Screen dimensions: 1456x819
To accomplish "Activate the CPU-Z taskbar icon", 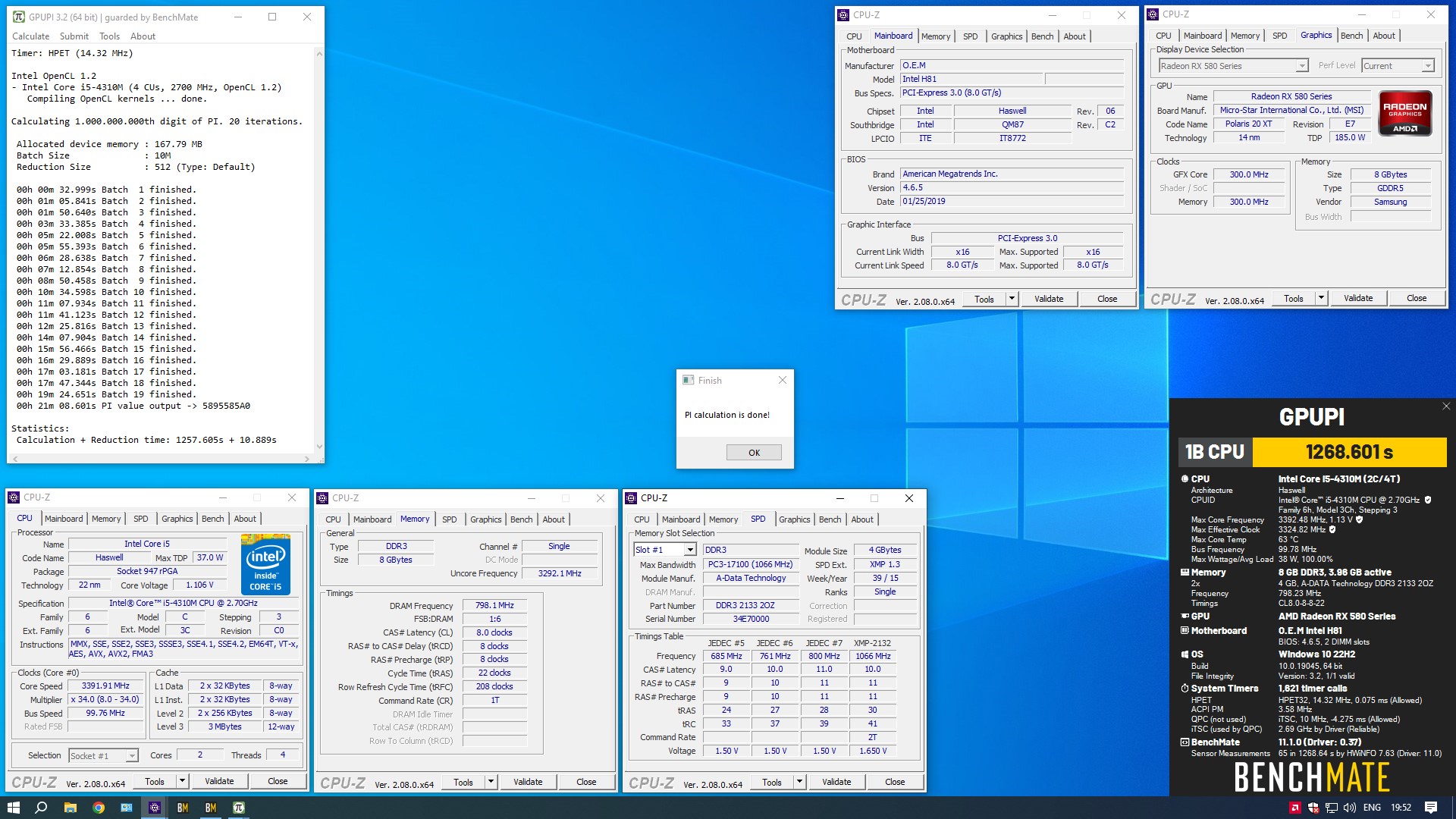I will (155, 808).
